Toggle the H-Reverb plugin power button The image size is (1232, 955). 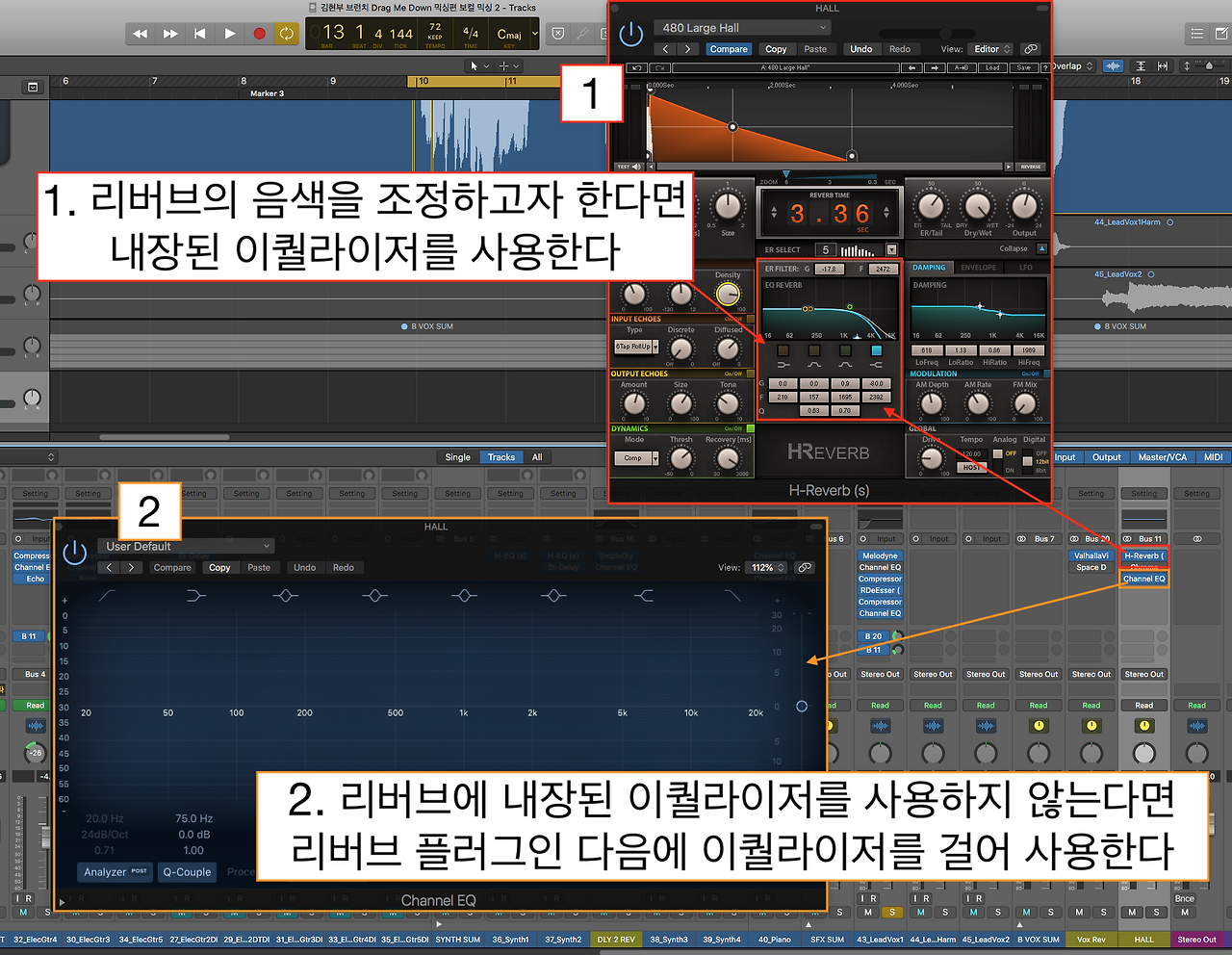(630, 36)
